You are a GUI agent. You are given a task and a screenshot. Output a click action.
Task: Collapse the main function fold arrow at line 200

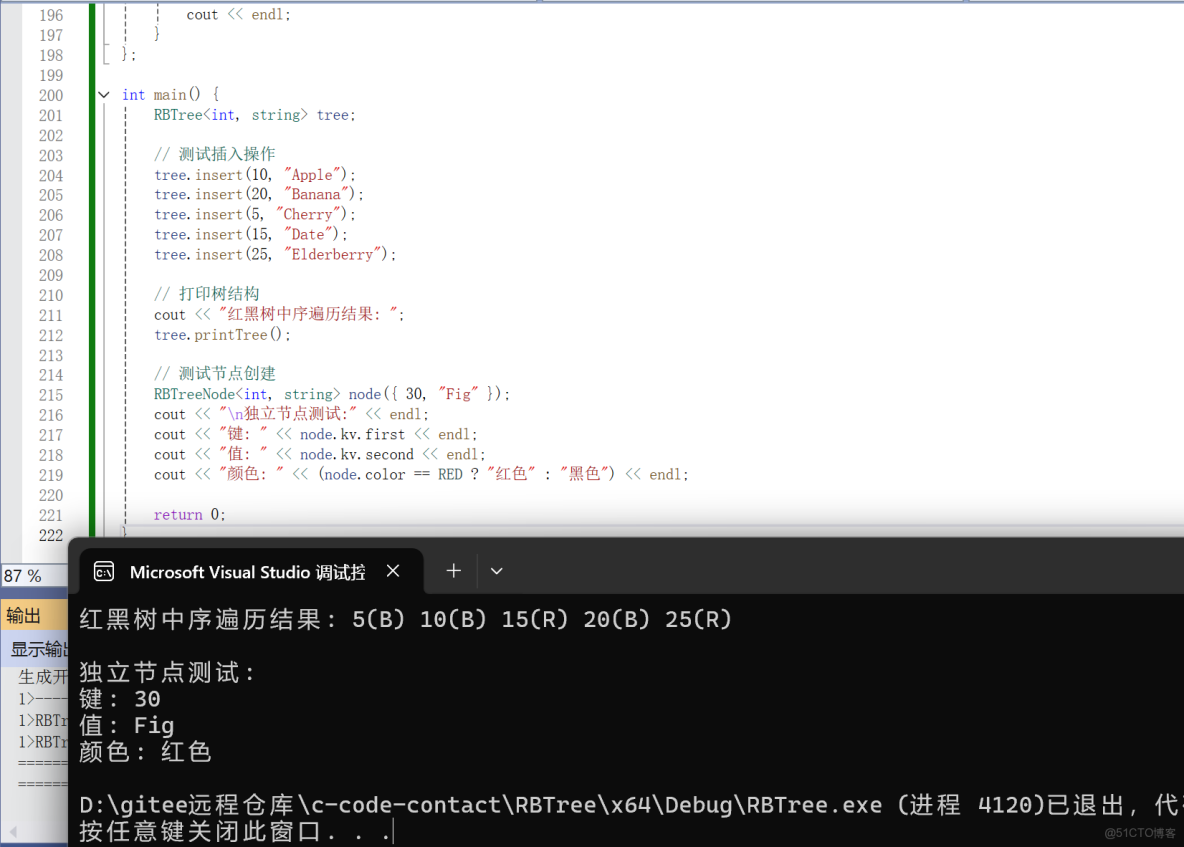[x=104, y=94]
